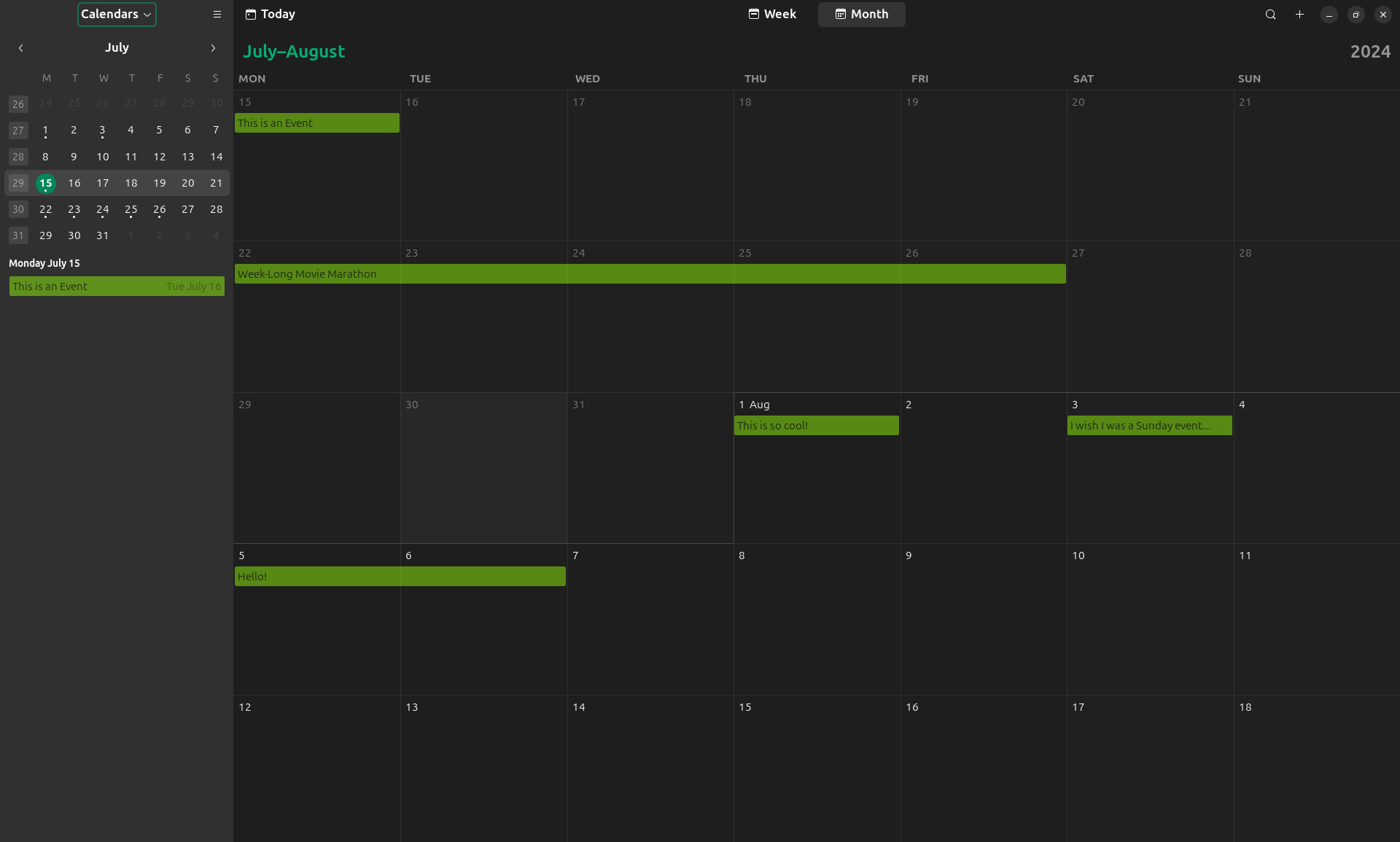Click week number 30 in mini calendar
This screenshot has height=842, width=1400.
pos(18,210)
